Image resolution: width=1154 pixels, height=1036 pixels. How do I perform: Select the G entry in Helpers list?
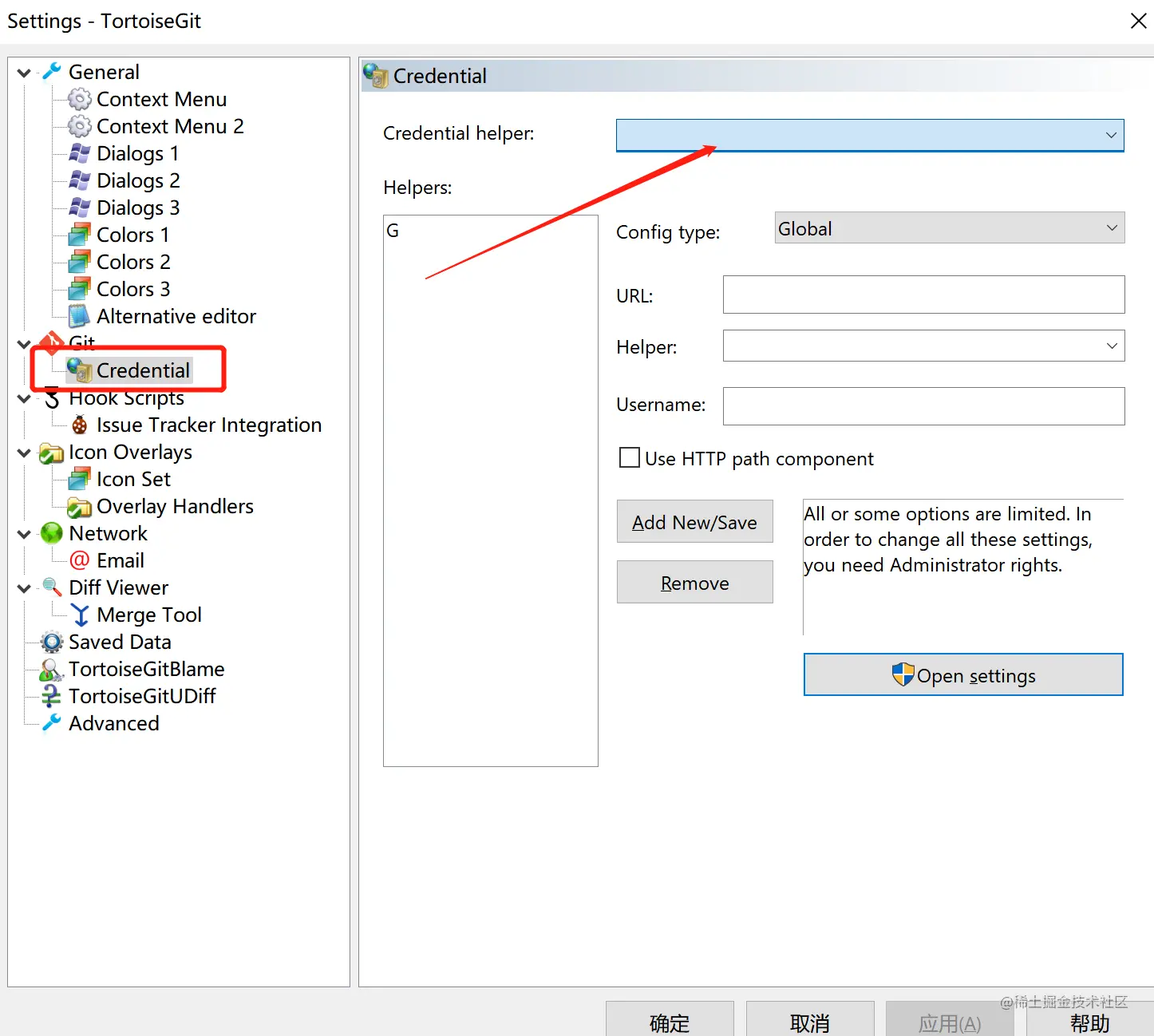click(393, 231)
